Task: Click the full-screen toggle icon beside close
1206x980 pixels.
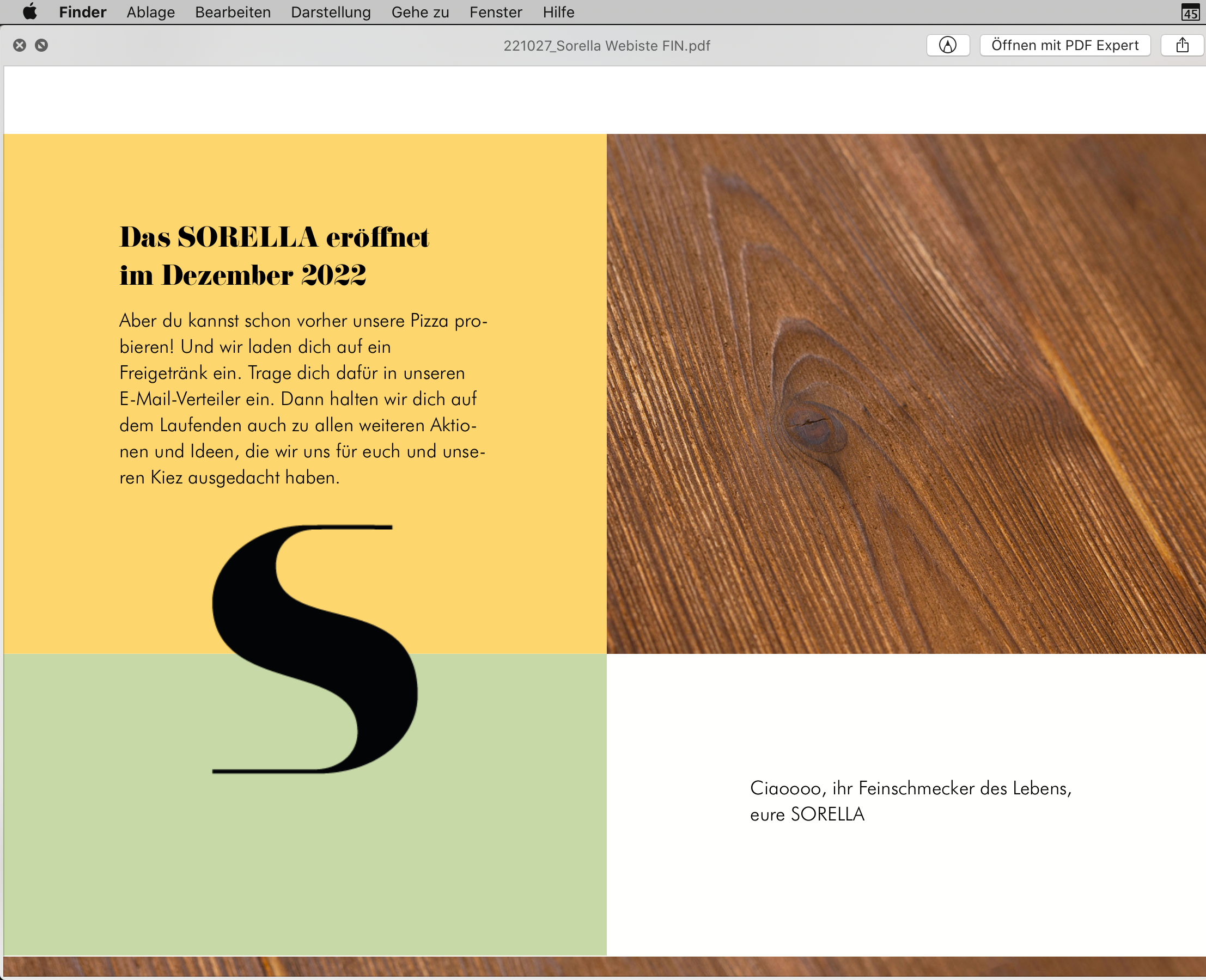Action: (x=41, y=45)
